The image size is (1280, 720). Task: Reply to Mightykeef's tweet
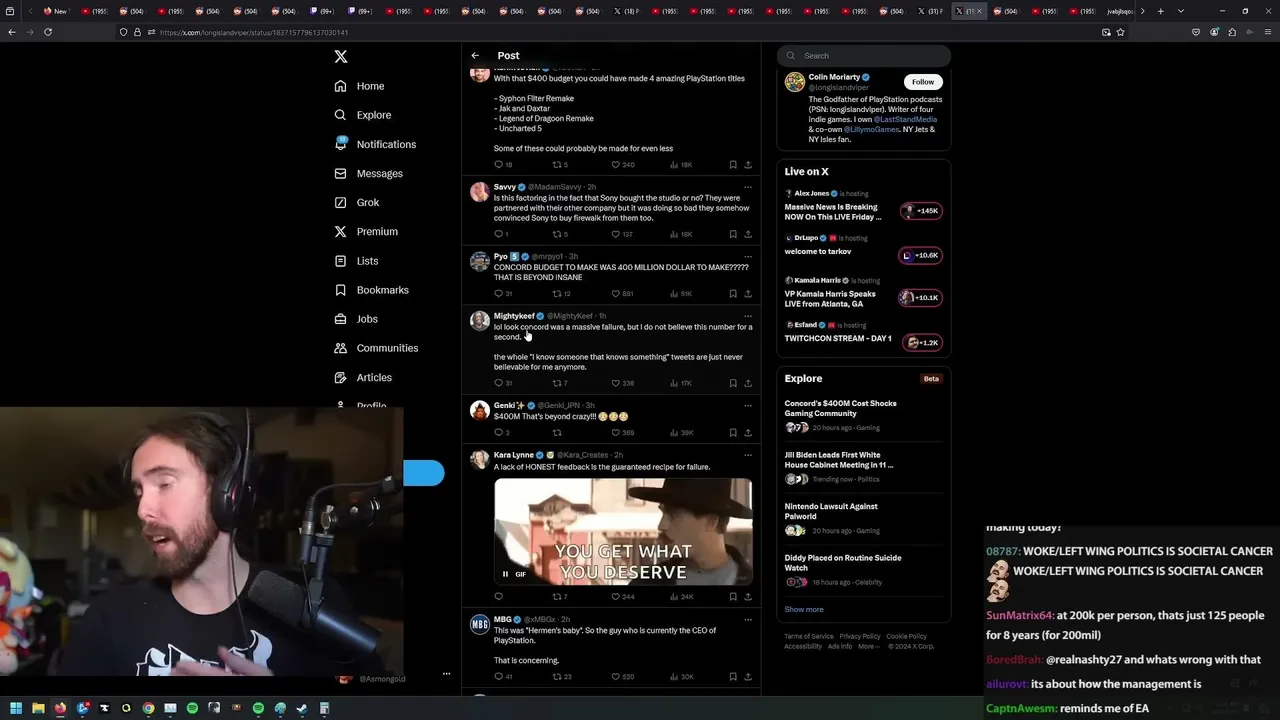click(499, 383)
